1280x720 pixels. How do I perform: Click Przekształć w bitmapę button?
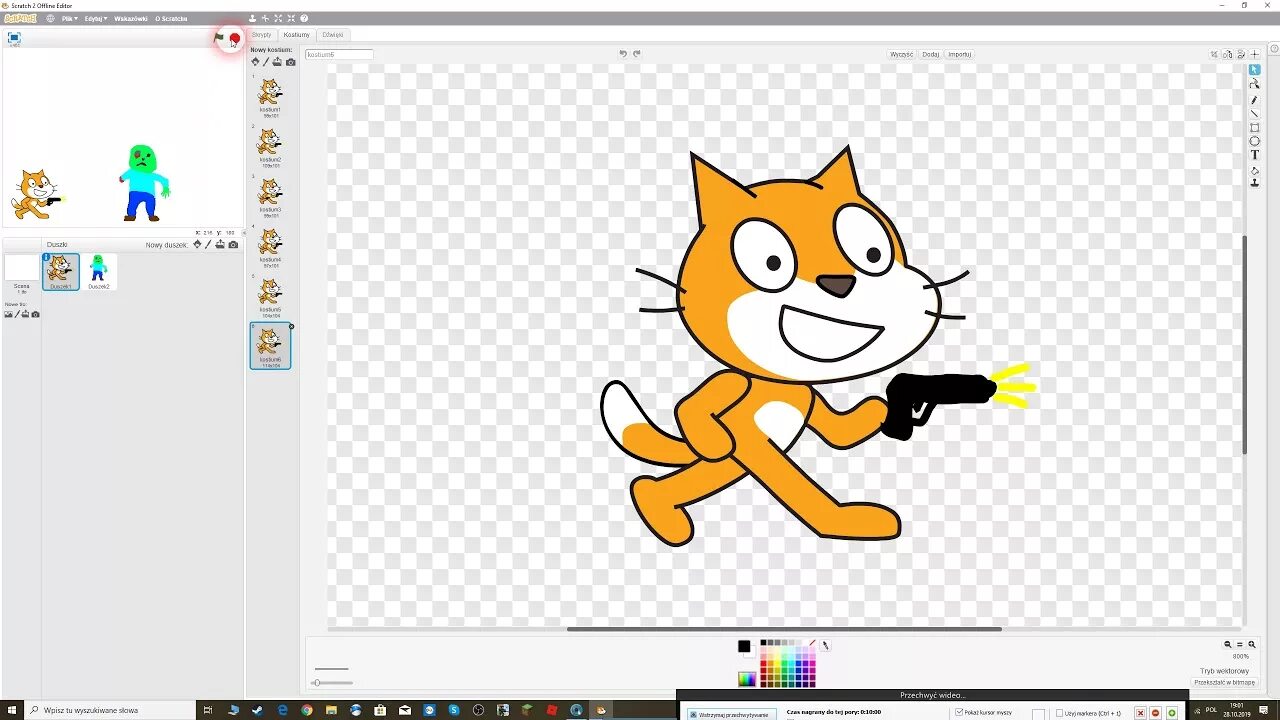(1224, 682)
